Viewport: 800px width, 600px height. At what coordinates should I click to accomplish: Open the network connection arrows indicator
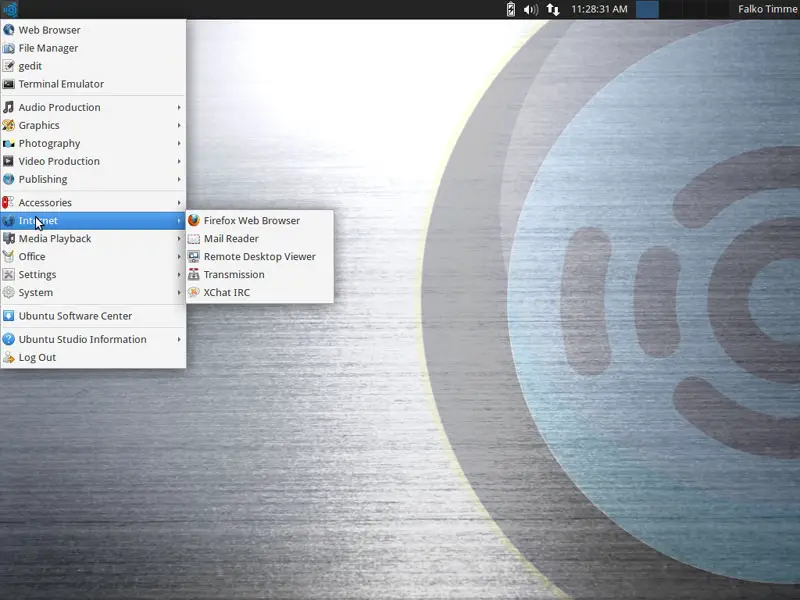point(553,9)
